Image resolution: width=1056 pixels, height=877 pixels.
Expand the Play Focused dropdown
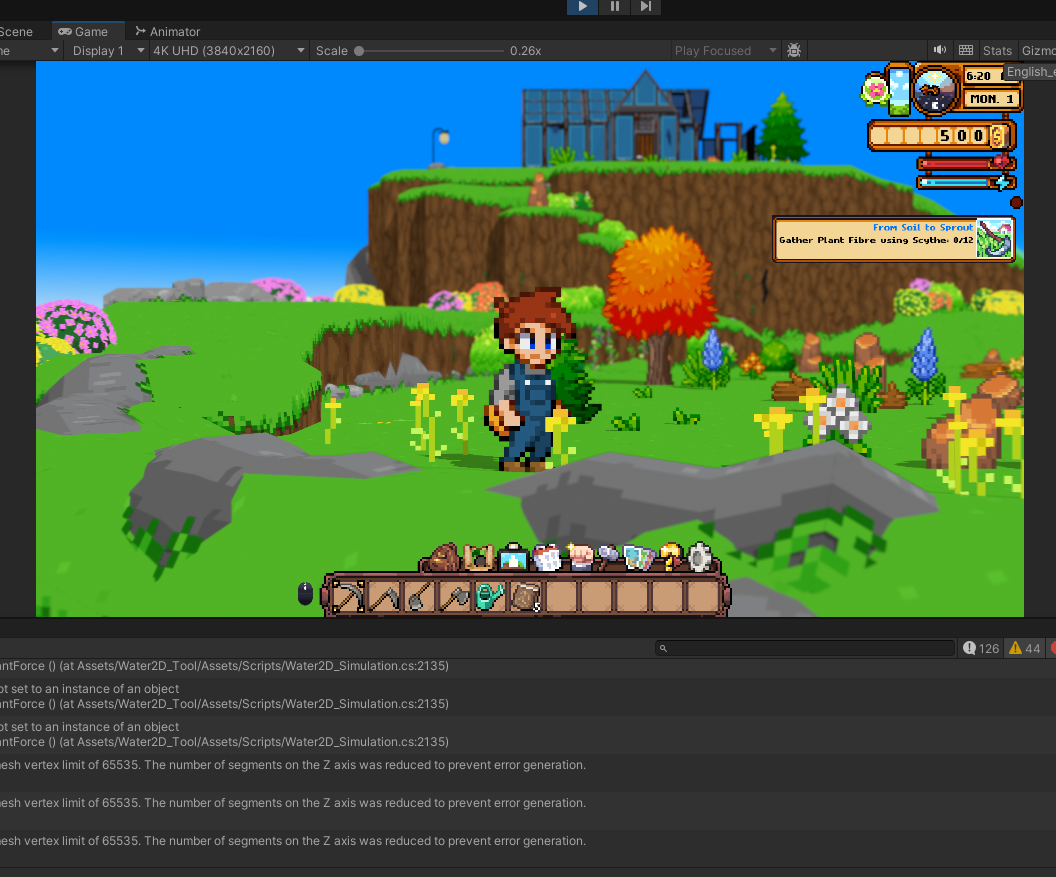[724, 50]
